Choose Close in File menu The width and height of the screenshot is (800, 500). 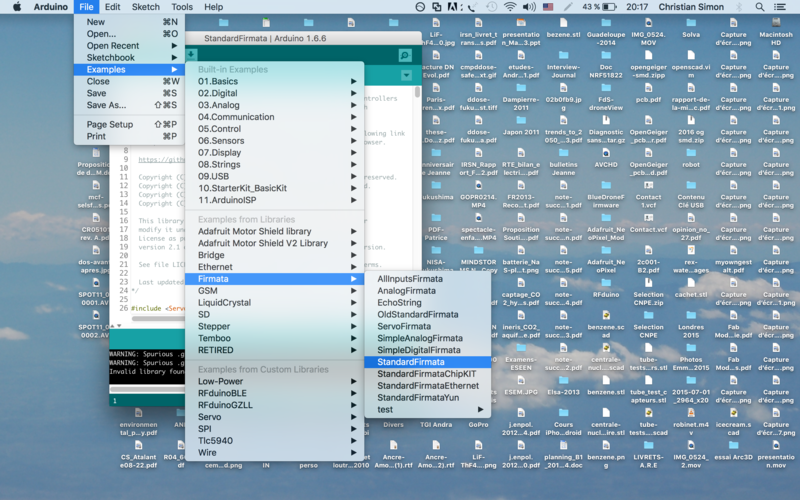point(130,81)
